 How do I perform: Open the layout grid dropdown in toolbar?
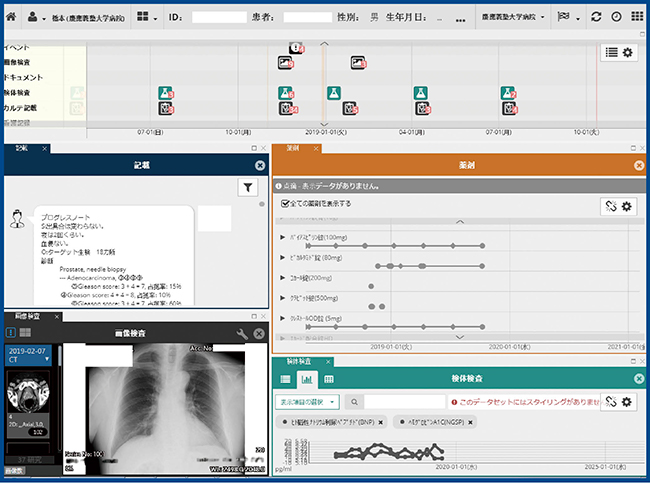148,17
